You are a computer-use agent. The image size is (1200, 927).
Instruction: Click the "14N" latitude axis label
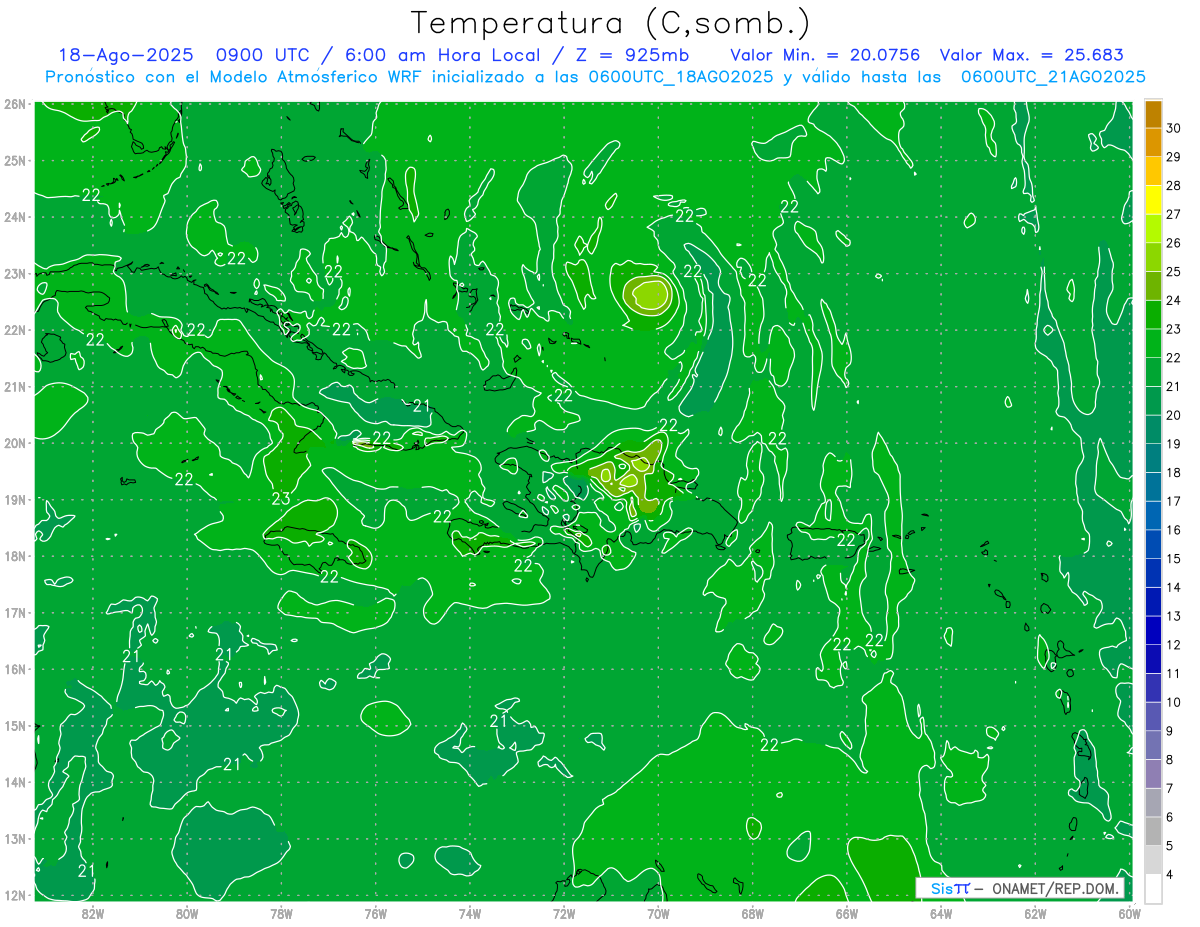click(15, 782)
